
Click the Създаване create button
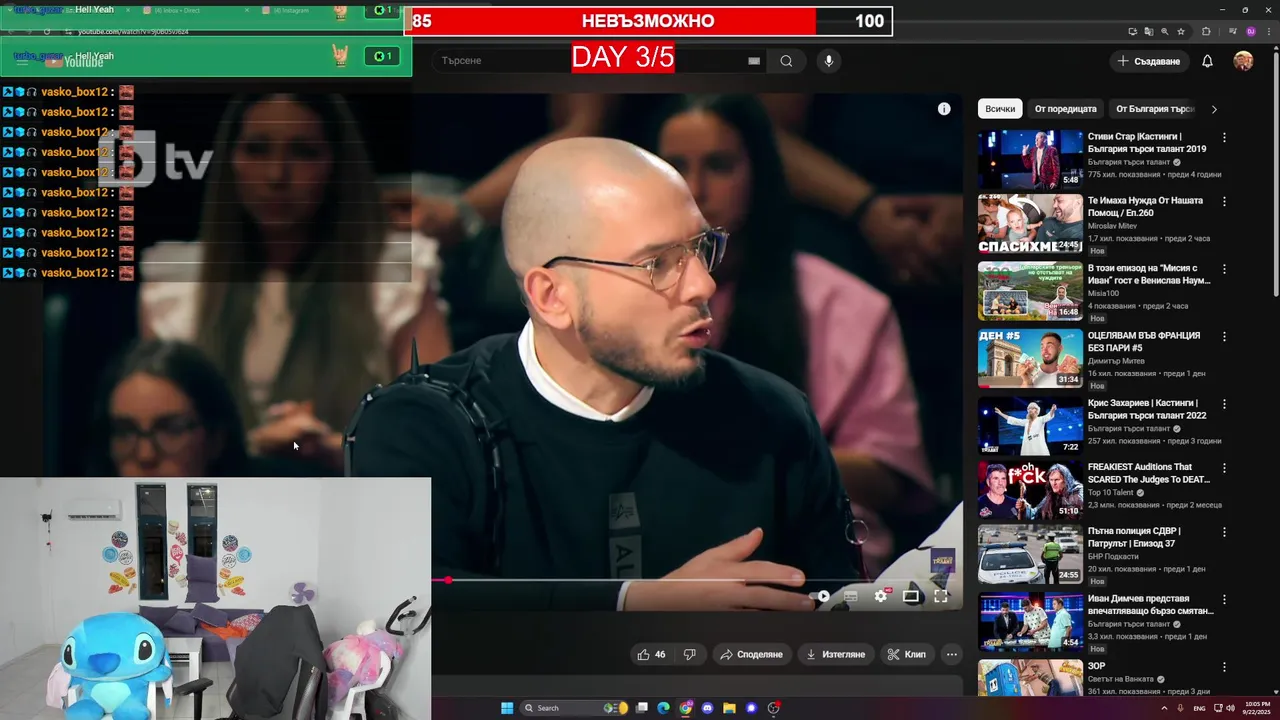[1149, 61]
